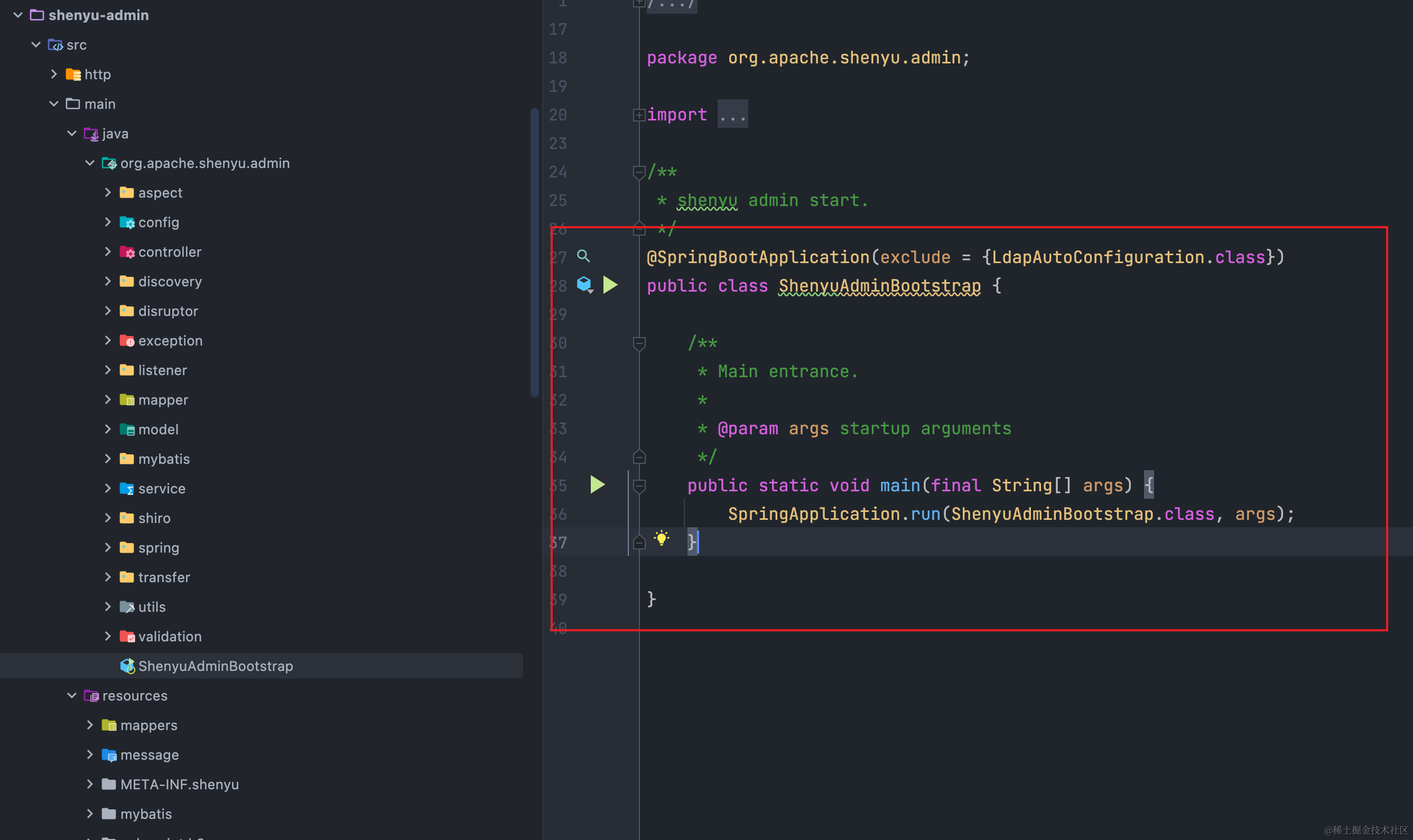Viewport: 1413px width, 840px height.
Task: Select the config package folder icon
Action: click(x=127, y=222)
